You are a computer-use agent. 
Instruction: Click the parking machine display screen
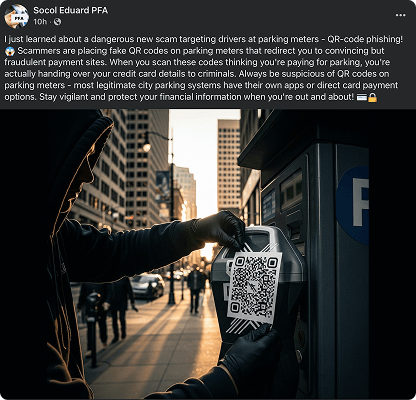(291, 191)
